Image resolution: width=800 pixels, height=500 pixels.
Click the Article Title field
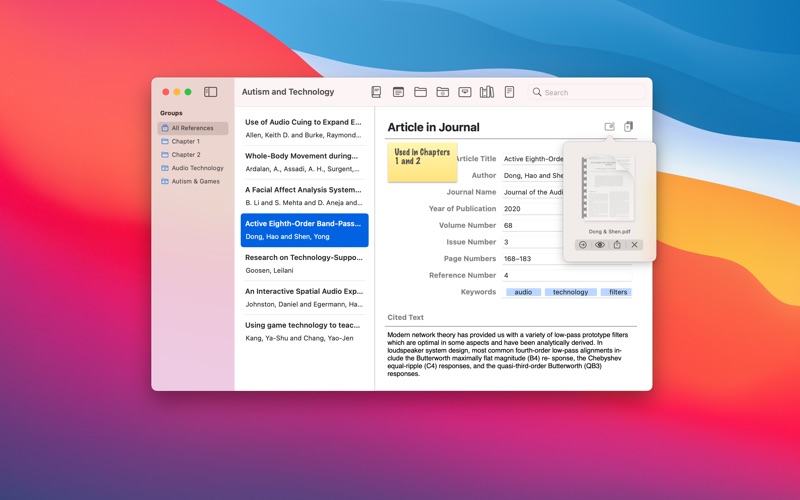[x=533, y=159]
